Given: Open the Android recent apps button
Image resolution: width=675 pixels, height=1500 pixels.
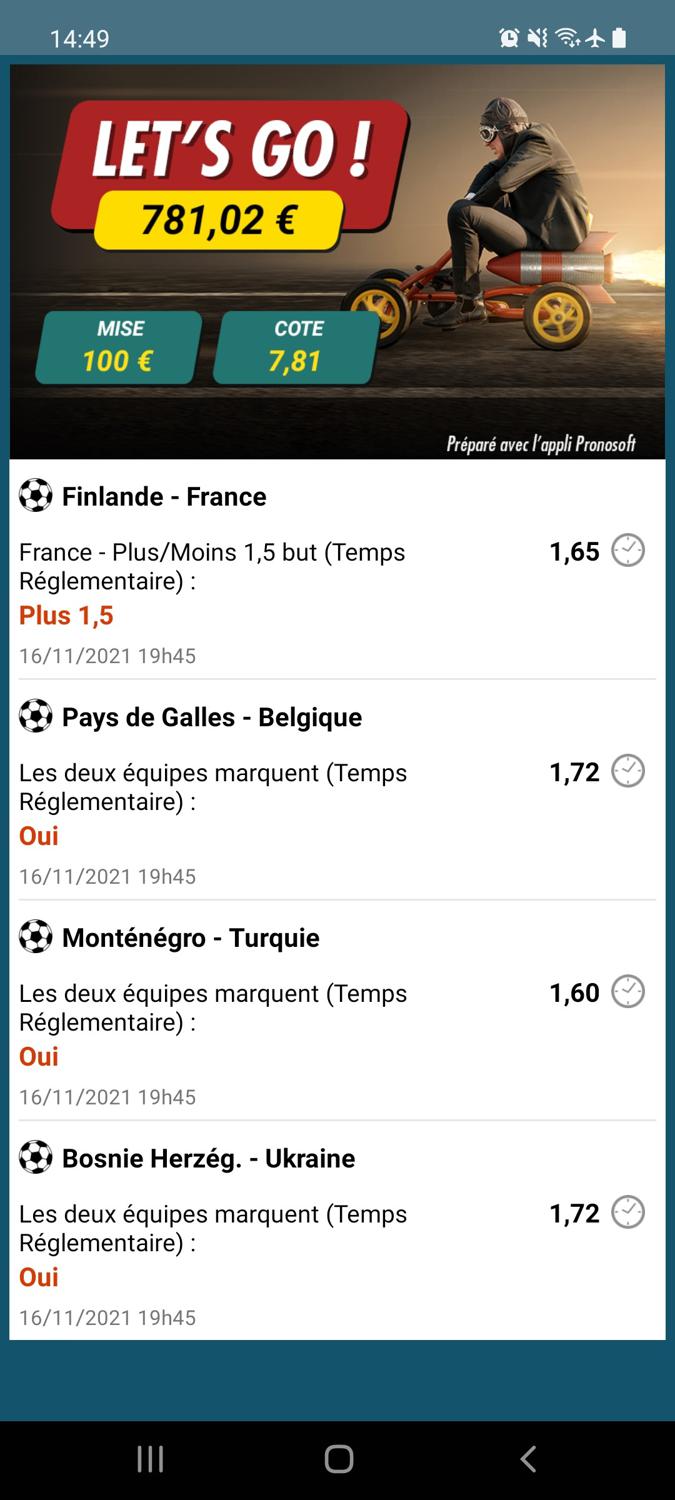Looking at the screenshot, I should (150, 1459).
